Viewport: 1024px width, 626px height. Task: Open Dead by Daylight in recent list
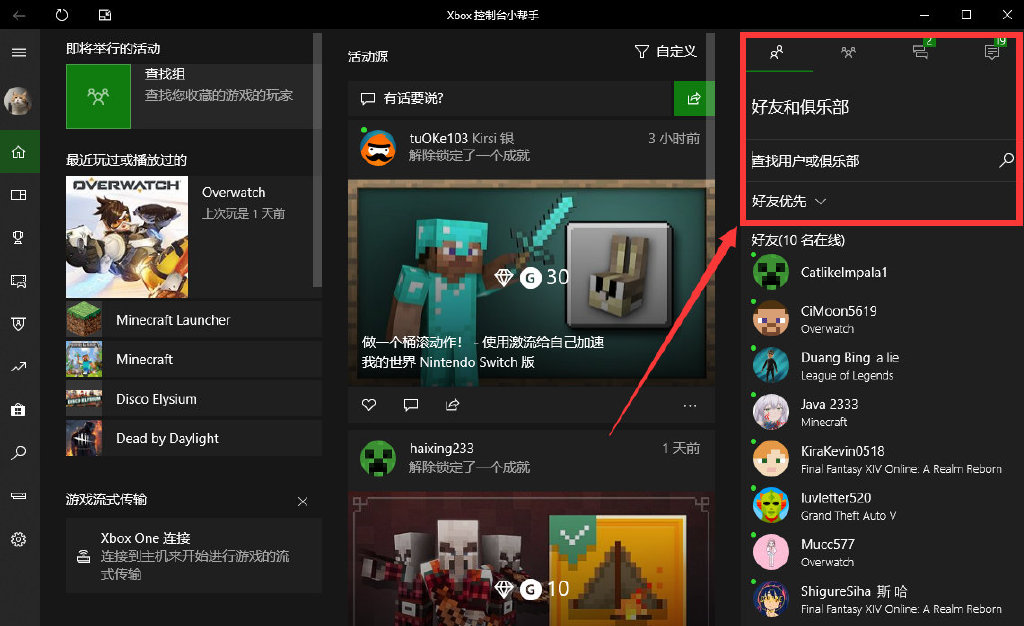(193, 438)
